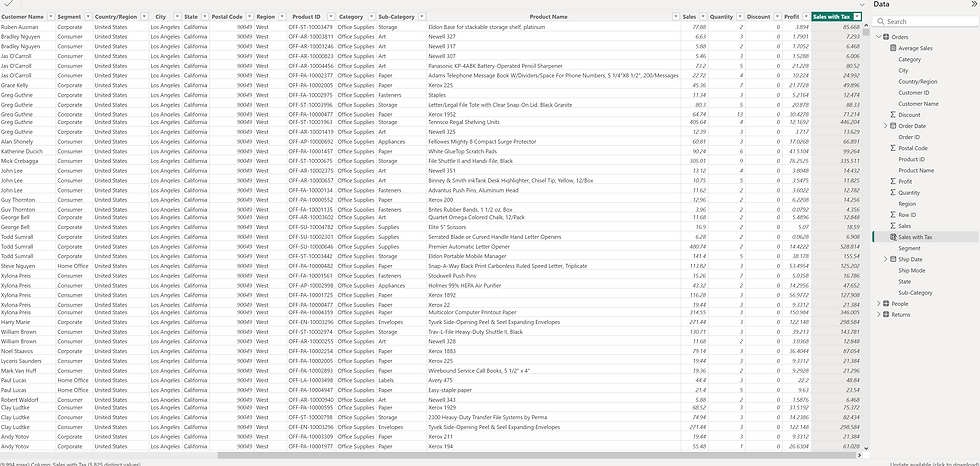This screenshot has height=466, width=980.
Task: Open Customer Name column filter dropdown
Action: point(51,17)
